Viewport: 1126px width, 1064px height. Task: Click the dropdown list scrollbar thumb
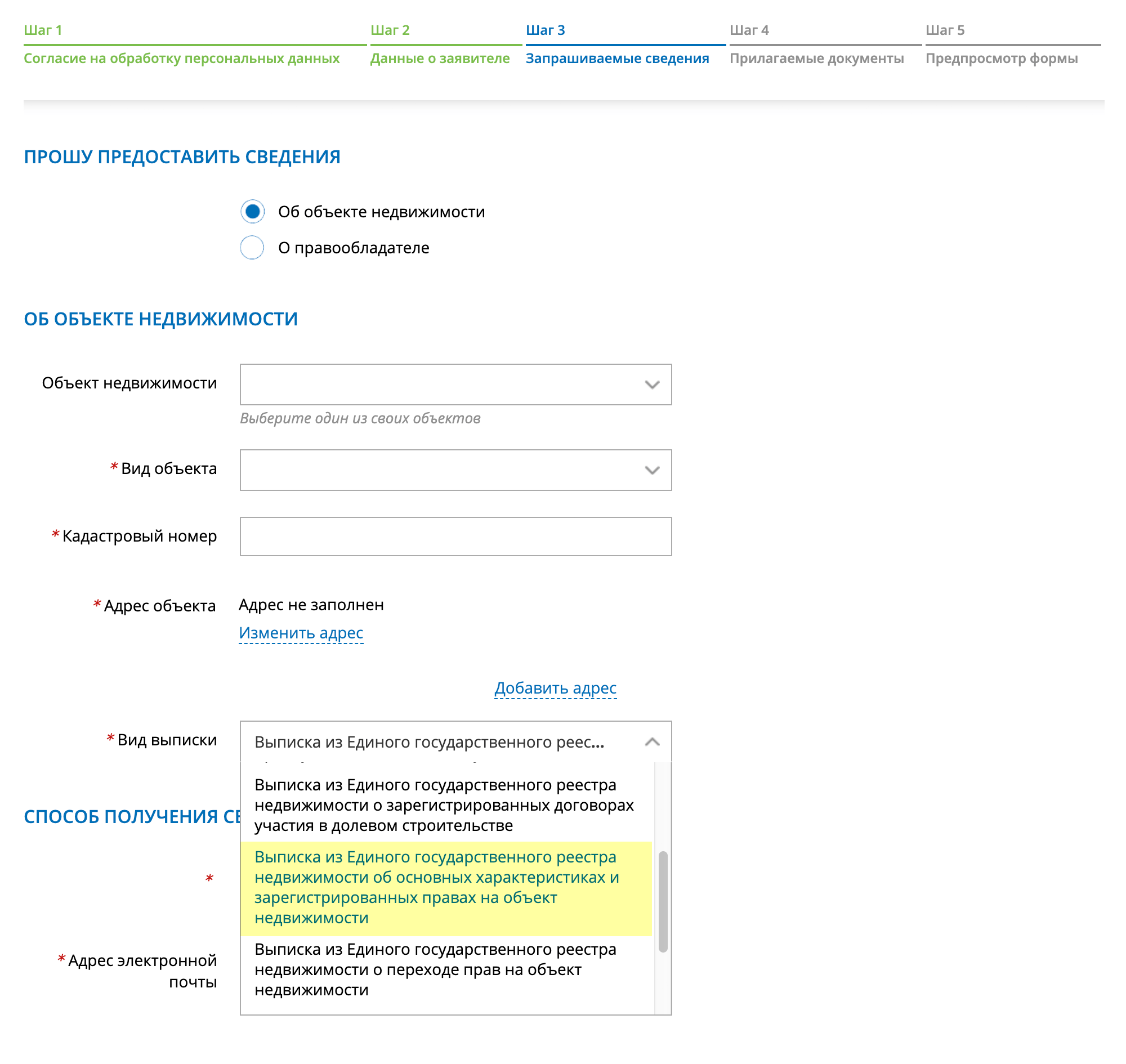(663, 902)
